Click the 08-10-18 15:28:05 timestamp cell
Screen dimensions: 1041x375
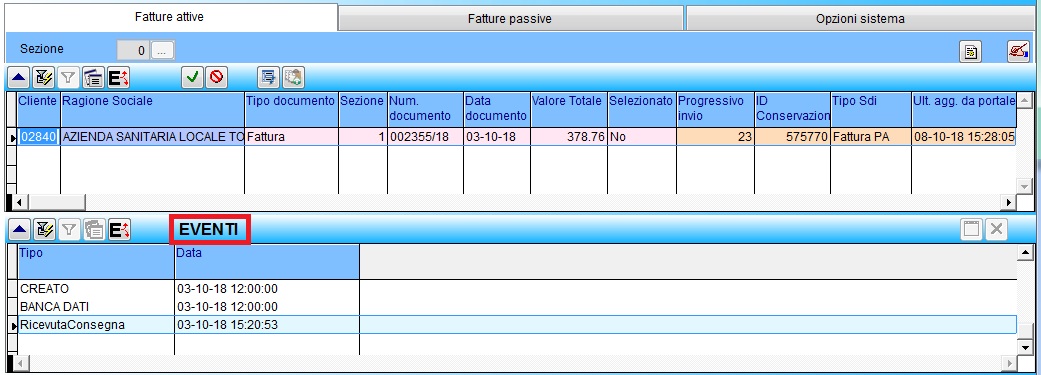click(x=963, y=137)
